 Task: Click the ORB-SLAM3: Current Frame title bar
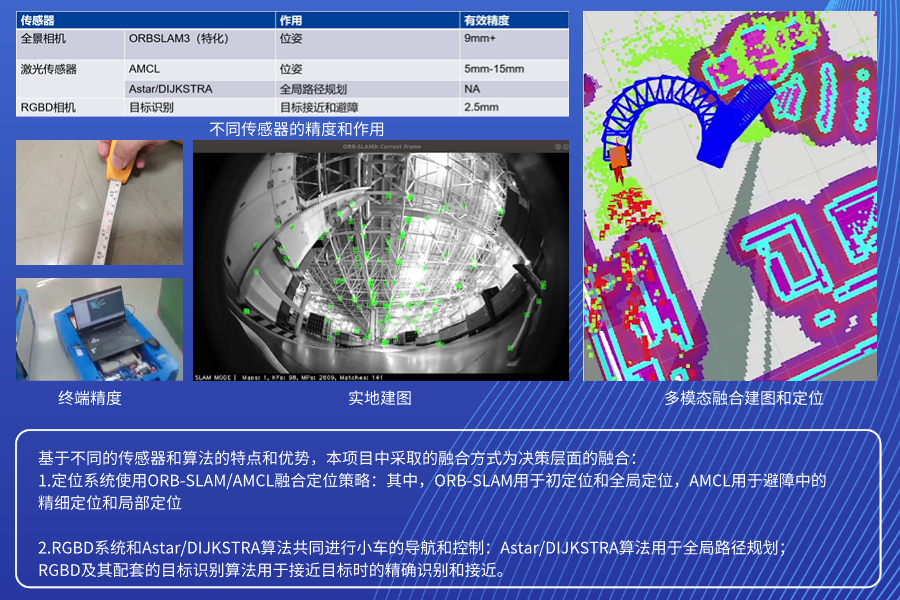click(x=380, y=146)
